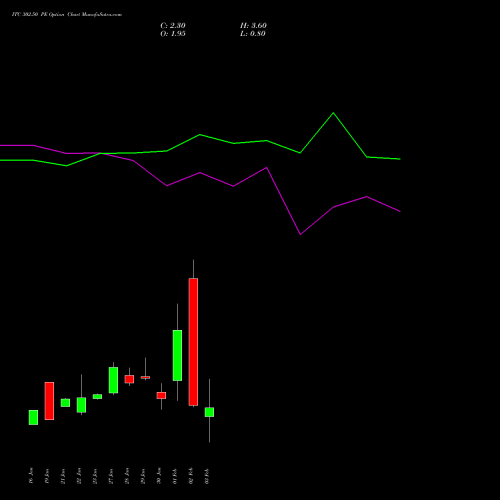Click the open value "O: 1.95"

click(173, 34)
